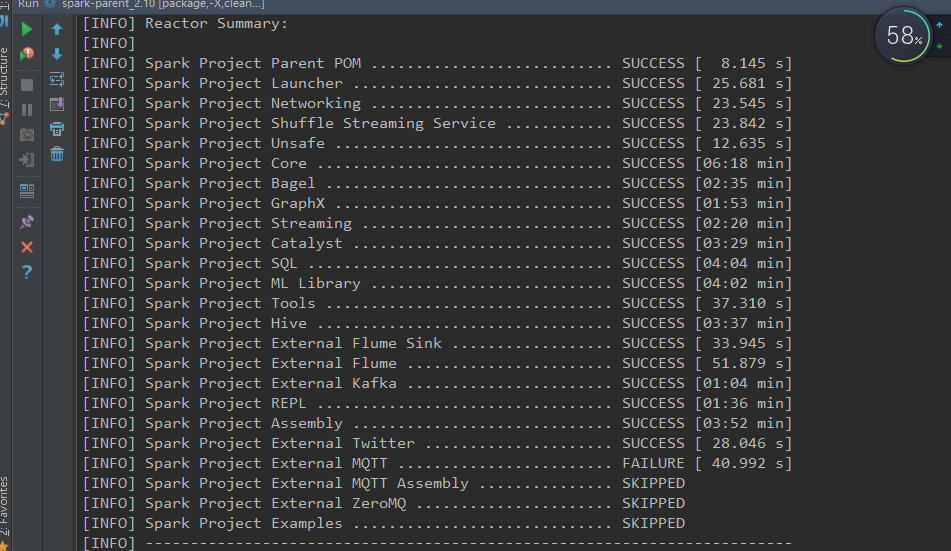Click the SKIPPED status for MQTT Assembly
951x551 pixels.
(x=653, y=484)
